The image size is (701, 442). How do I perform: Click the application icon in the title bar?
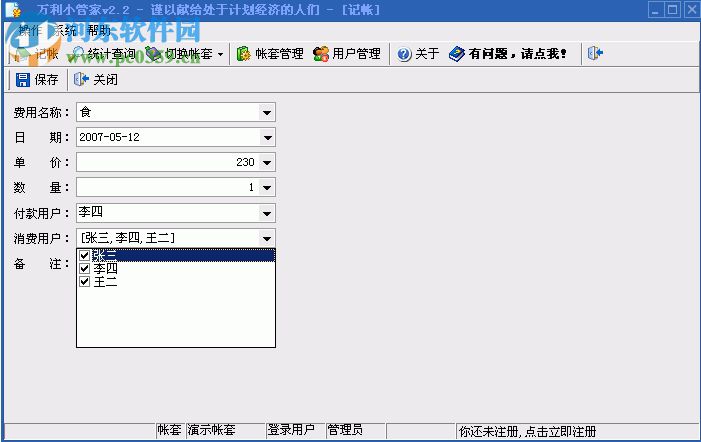pos(13,10)
